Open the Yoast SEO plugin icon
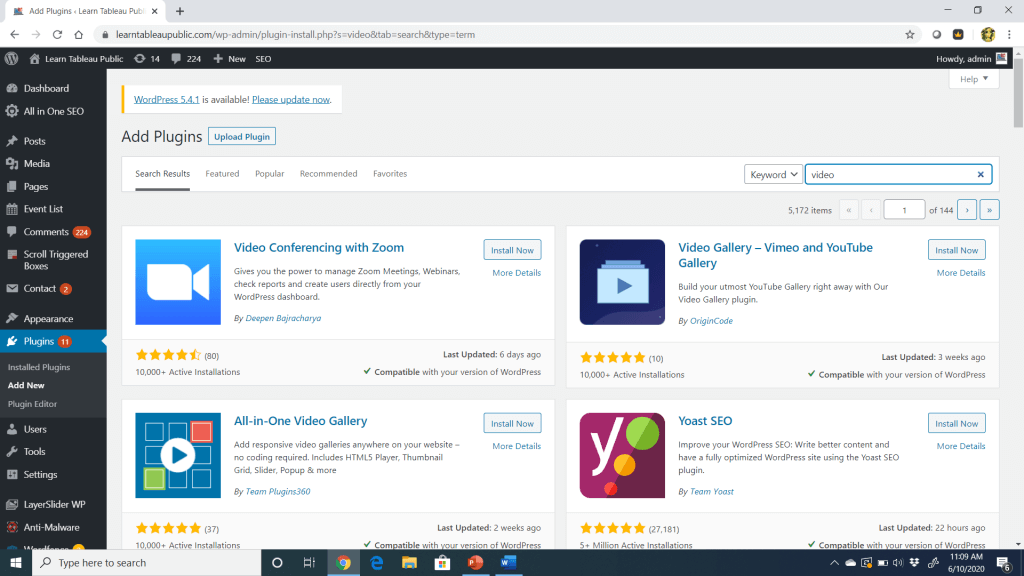Screen dimensions: 1024x576 point(622,455)
